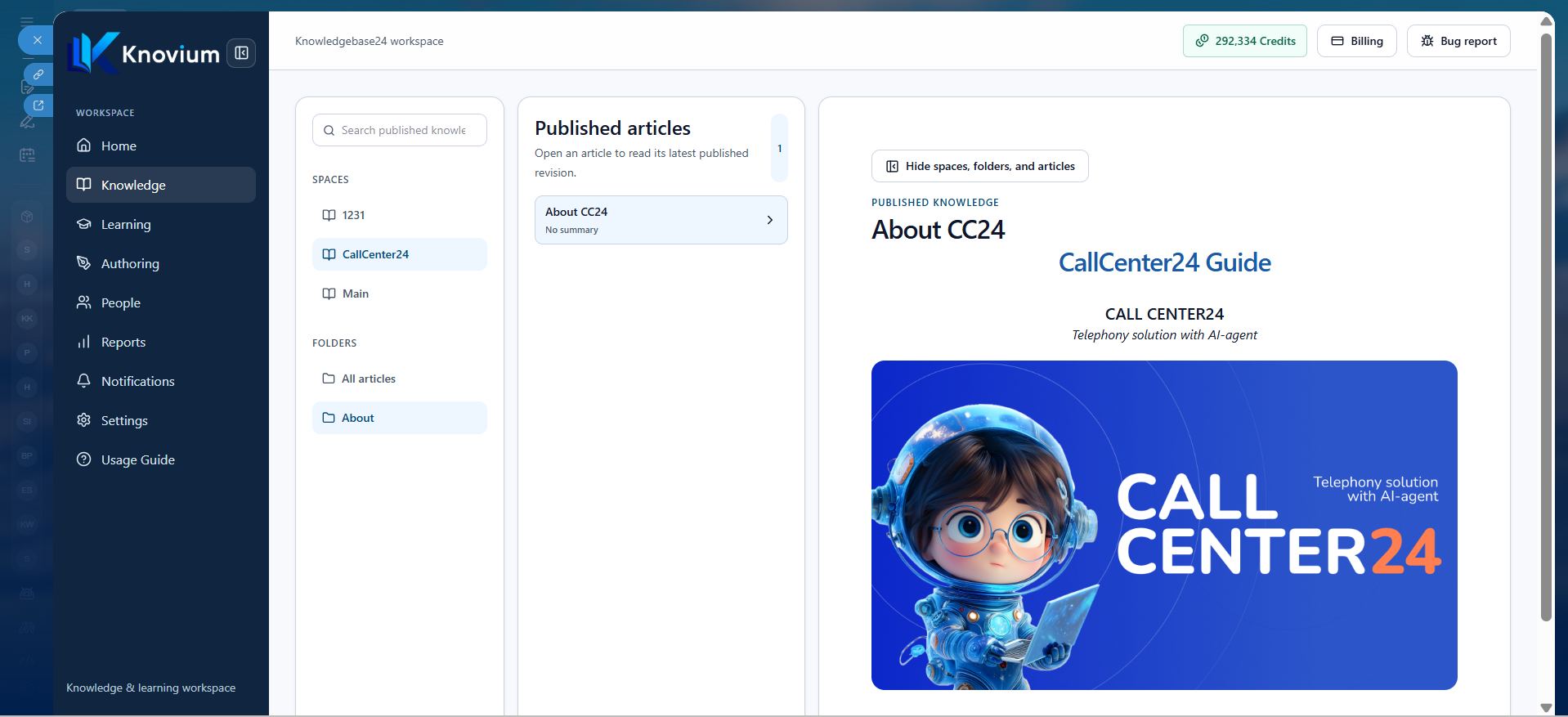Select the 1231 space
Viewport: 1568px width, 717px height.
(400, 215)
